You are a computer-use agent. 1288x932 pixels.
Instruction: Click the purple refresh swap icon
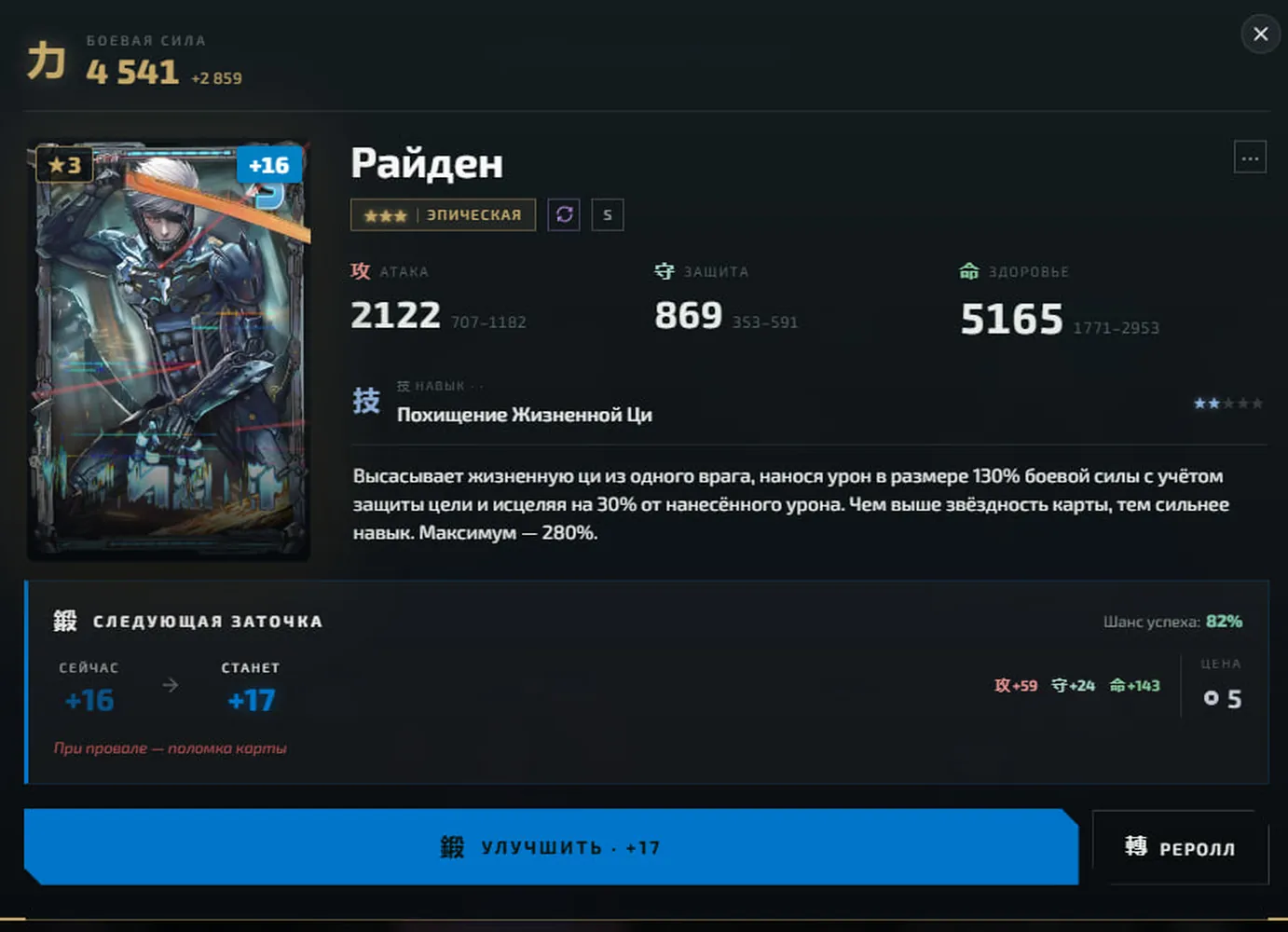(564, 214)
